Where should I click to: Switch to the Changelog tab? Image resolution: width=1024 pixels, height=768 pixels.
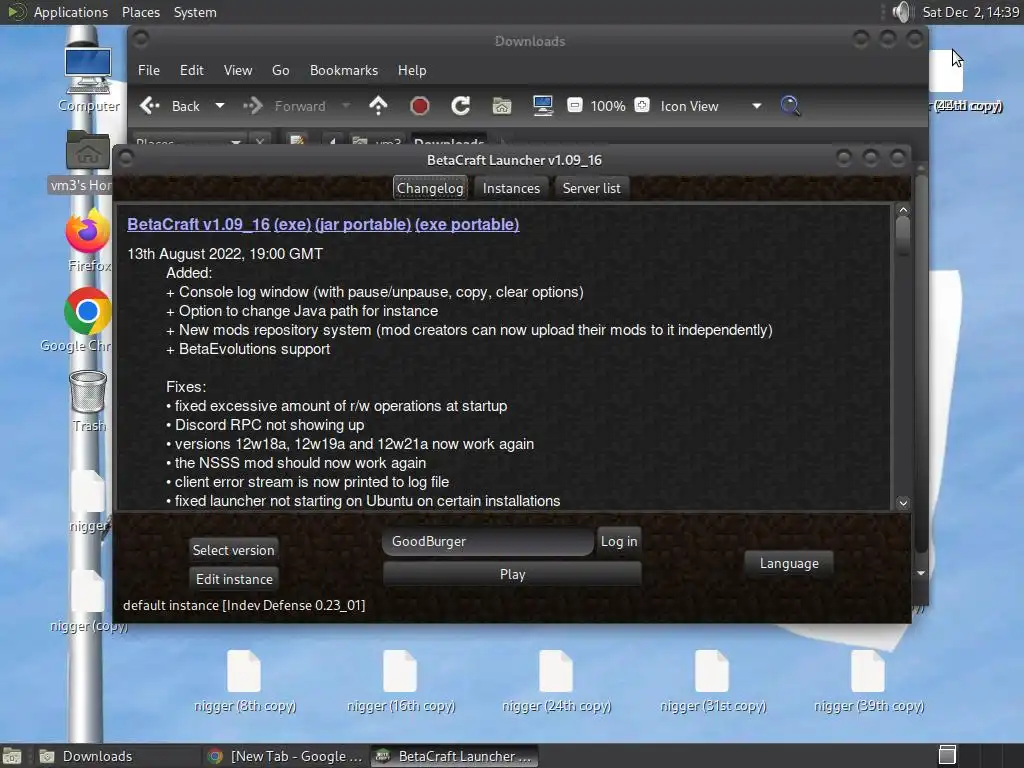click(x=430, y=188)
